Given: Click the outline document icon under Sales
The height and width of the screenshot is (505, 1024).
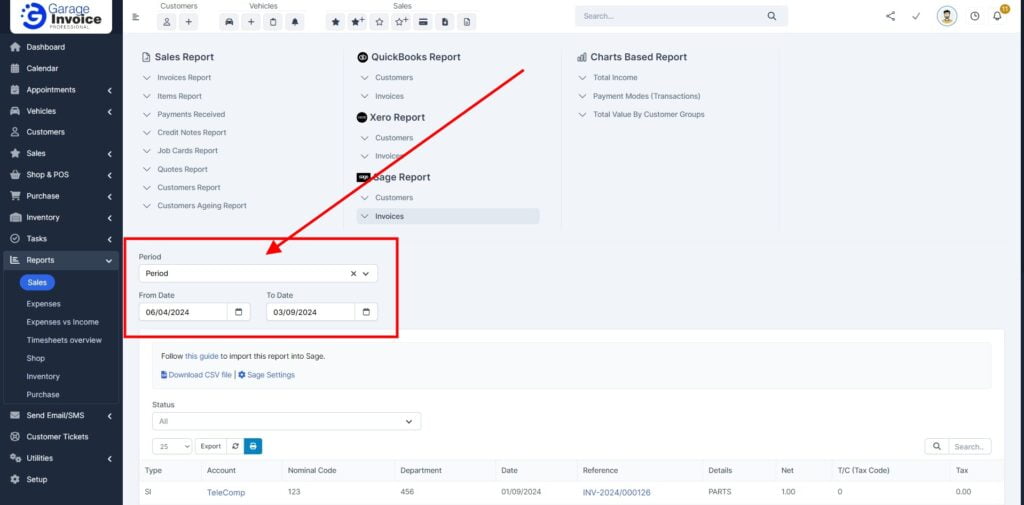Looking at the screenshot, I should click(467, 22).
